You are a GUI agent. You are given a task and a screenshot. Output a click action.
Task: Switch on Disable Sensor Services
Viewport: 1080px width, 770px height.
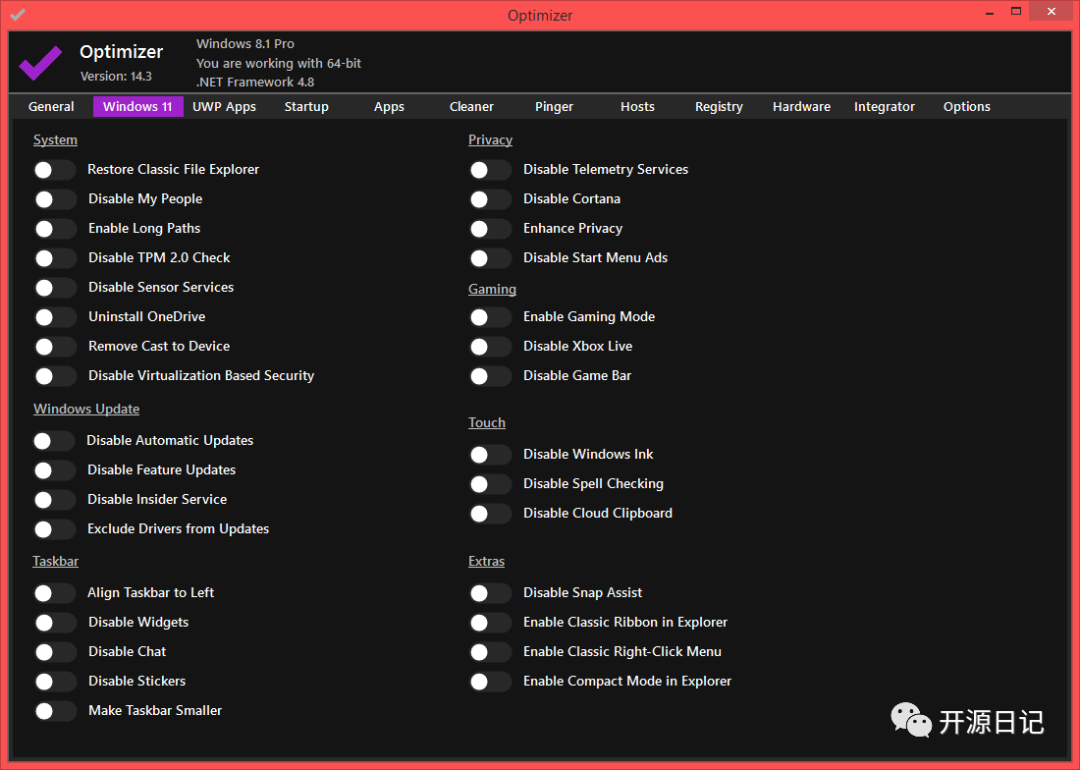[55, 287]
